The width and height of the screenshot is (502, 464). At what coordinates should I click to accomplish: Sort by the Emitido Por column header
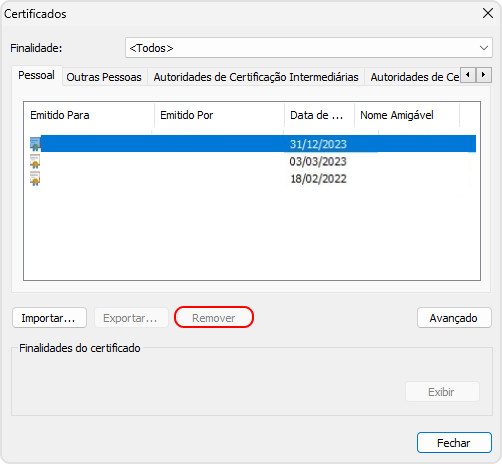(x=219, y=115)
